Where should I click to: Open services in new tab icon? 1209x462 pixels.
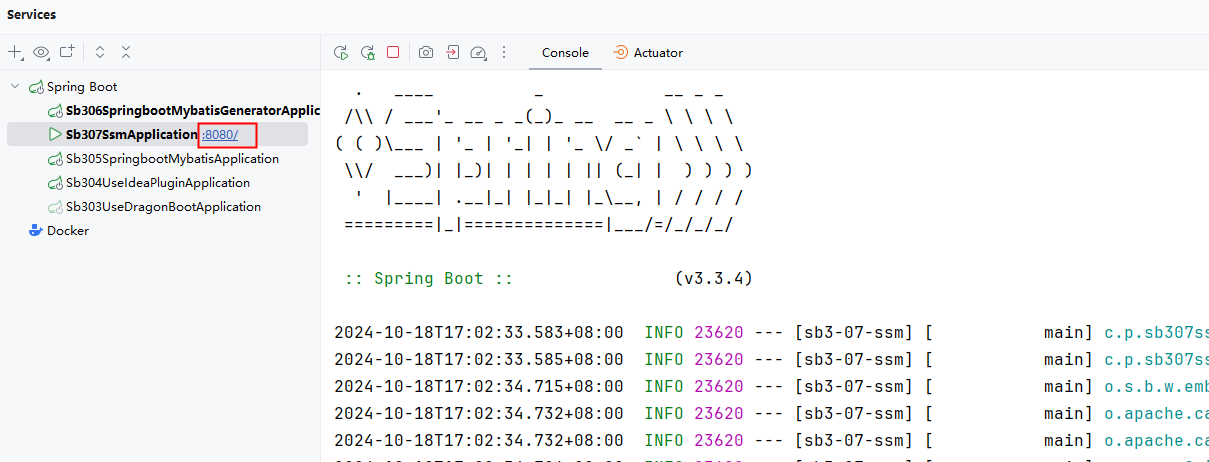(67, 52)
